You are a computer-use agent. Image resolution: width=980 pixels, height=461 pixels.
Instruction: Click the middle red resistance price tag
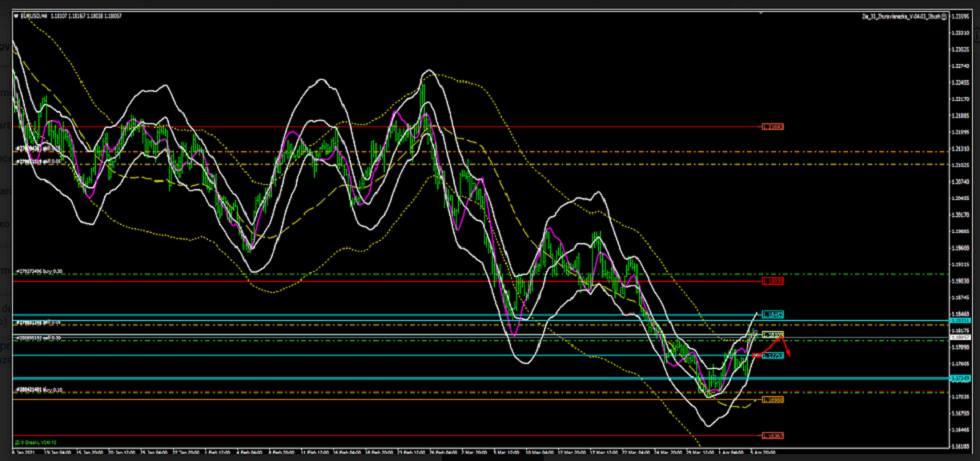pos(772,282)
